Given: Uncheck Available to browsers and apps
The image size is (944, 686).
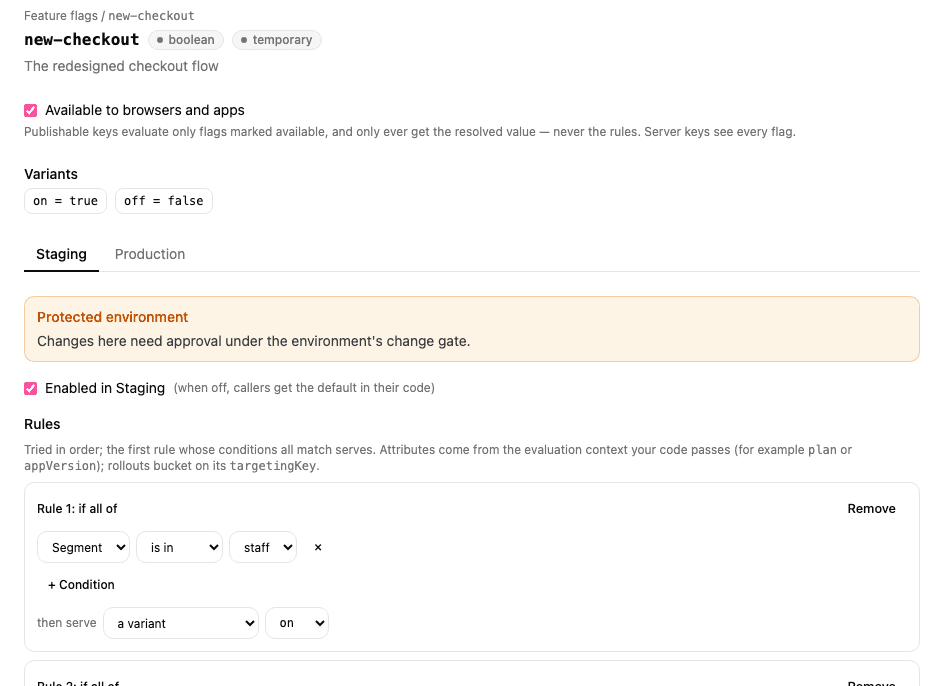Looking at the screenshot, I should (31, 110).
